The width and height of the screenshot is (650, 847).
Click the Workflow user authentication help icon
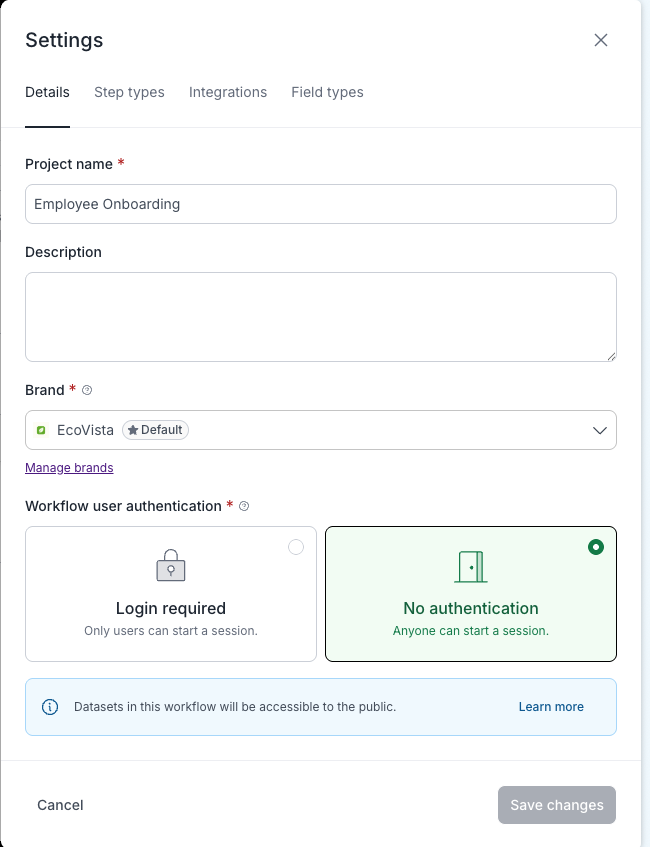[244, 506]
